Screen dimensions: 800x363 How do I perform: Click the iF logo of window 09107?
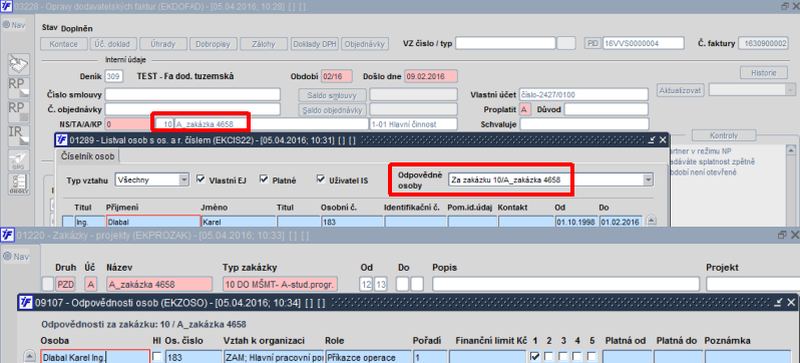pos(26,302)
